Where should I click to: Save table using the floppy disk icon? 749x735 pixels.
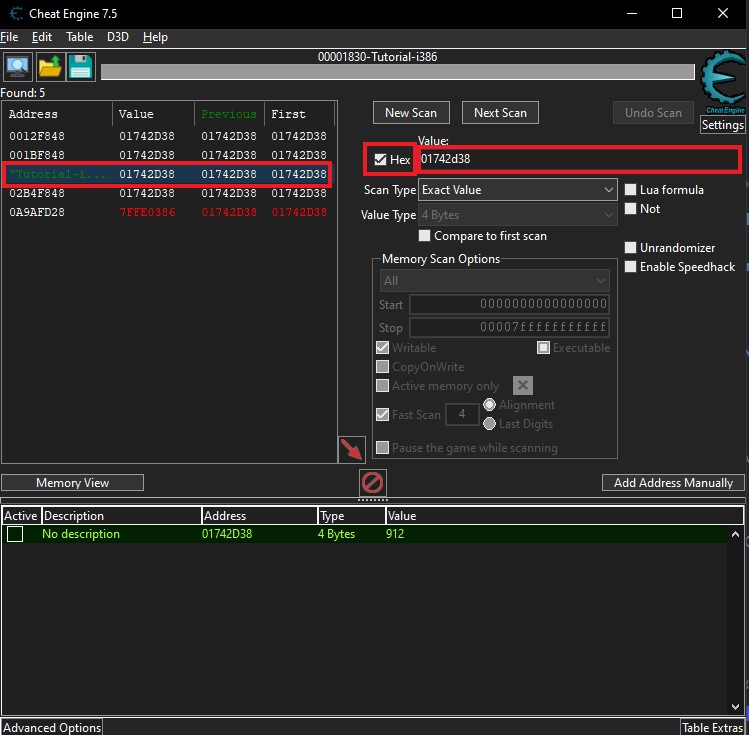(80, 67)
